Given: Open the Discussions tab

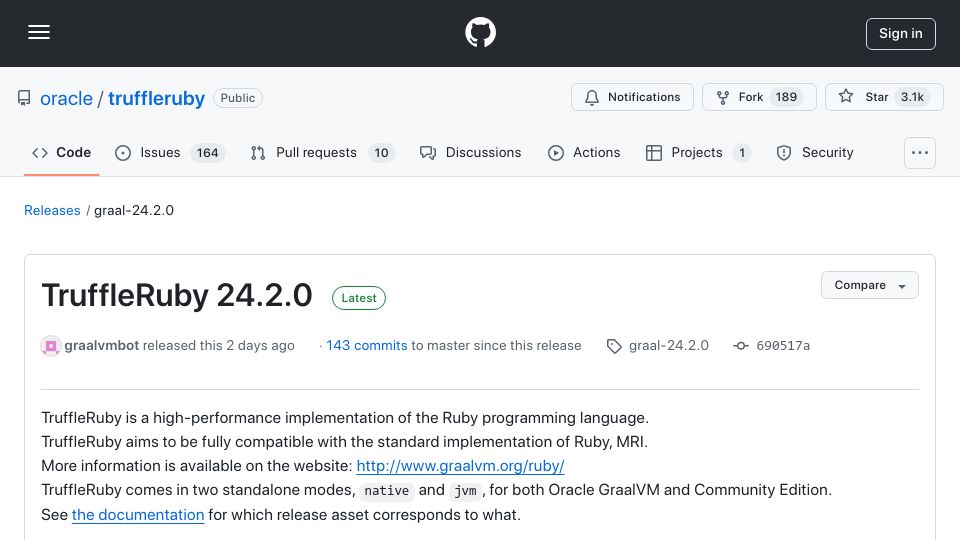Looking at the screenshot, I should (x=470, y=152).
